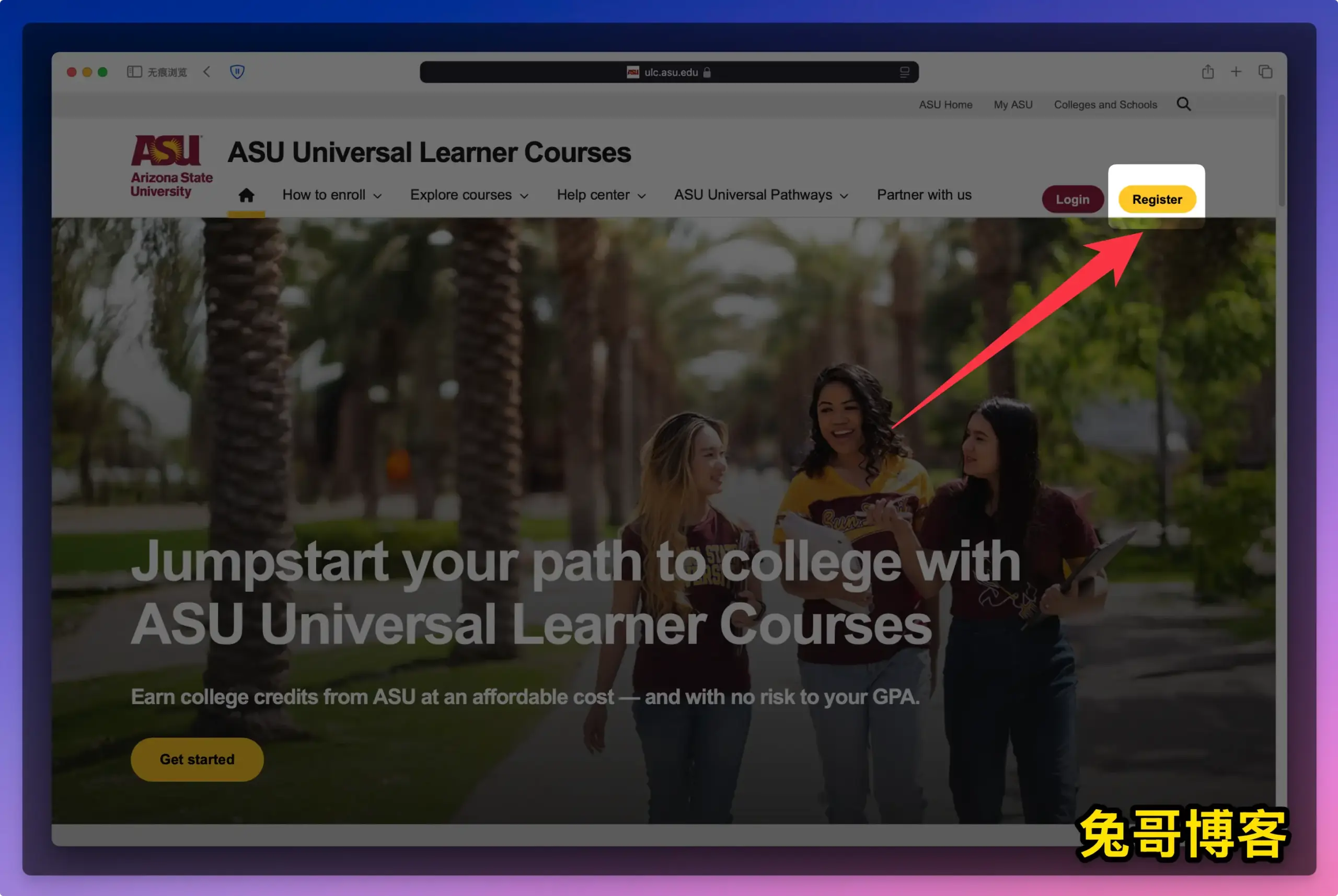
Task: Open the search magnifier icon
Action: point(1184,104)
